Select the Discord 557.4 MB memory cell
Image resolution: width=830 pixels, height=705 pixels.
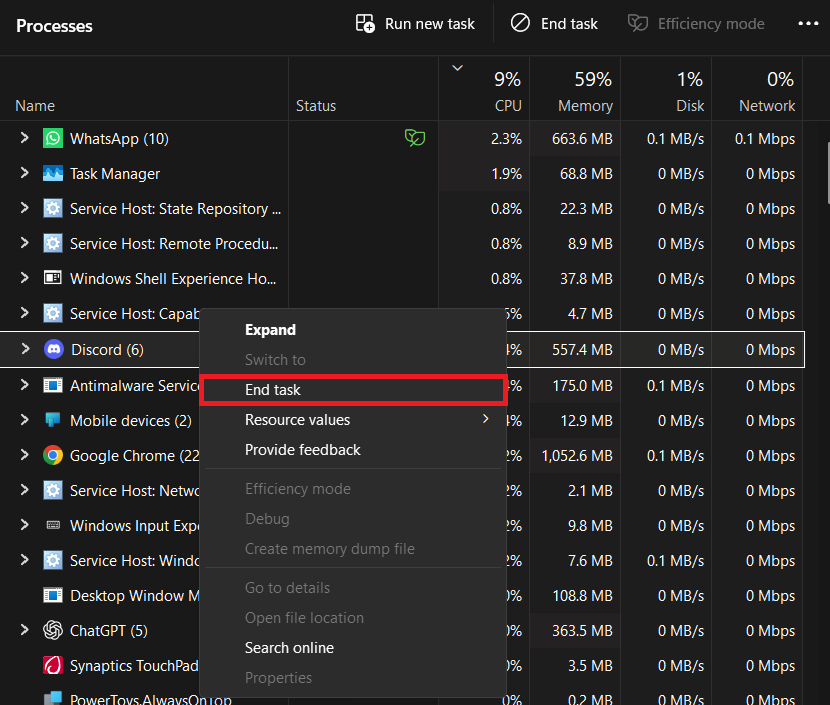(575, 349)
